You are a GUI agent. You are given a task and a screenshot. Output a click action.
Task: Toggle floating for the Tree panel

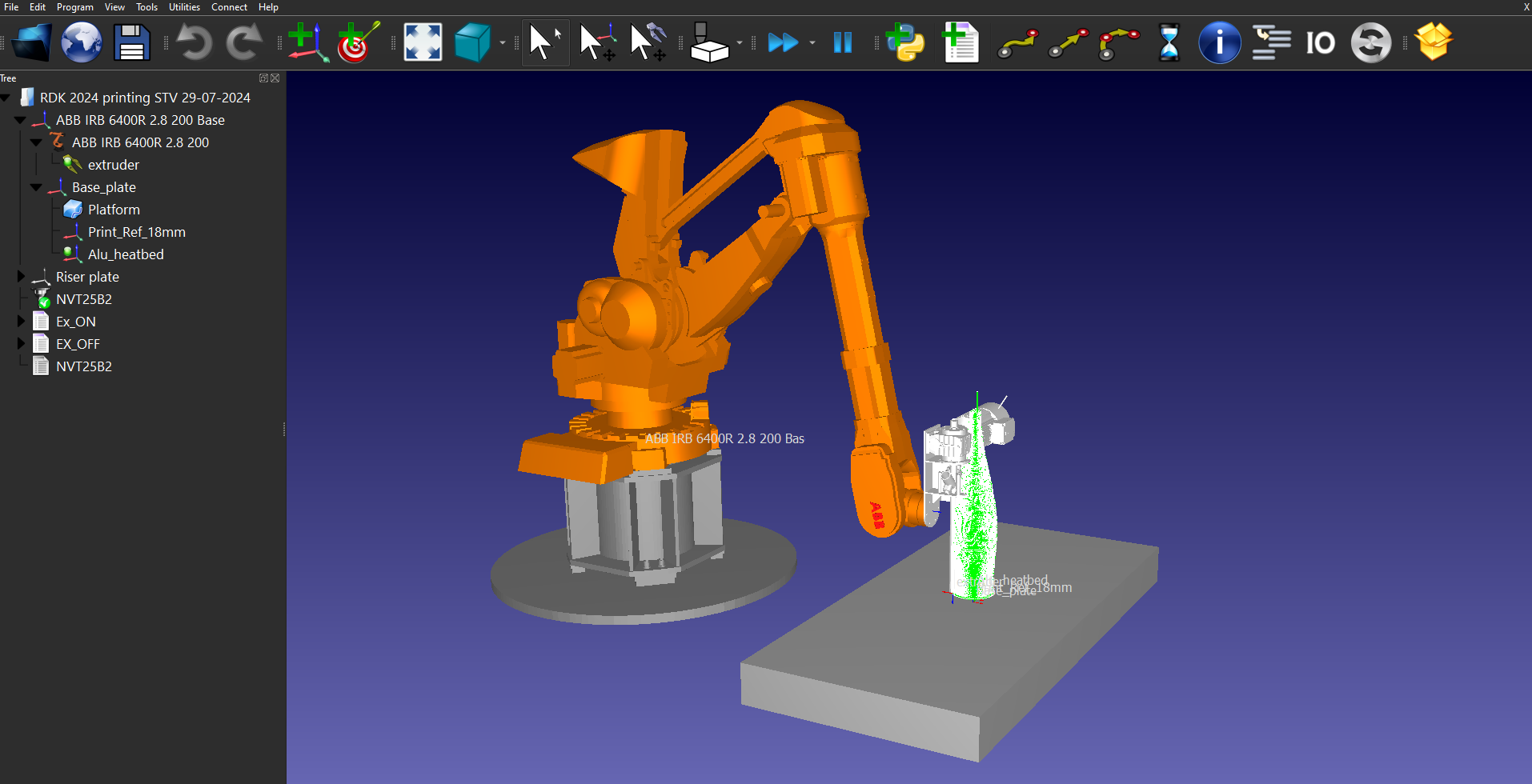click(x=263, y=78)
